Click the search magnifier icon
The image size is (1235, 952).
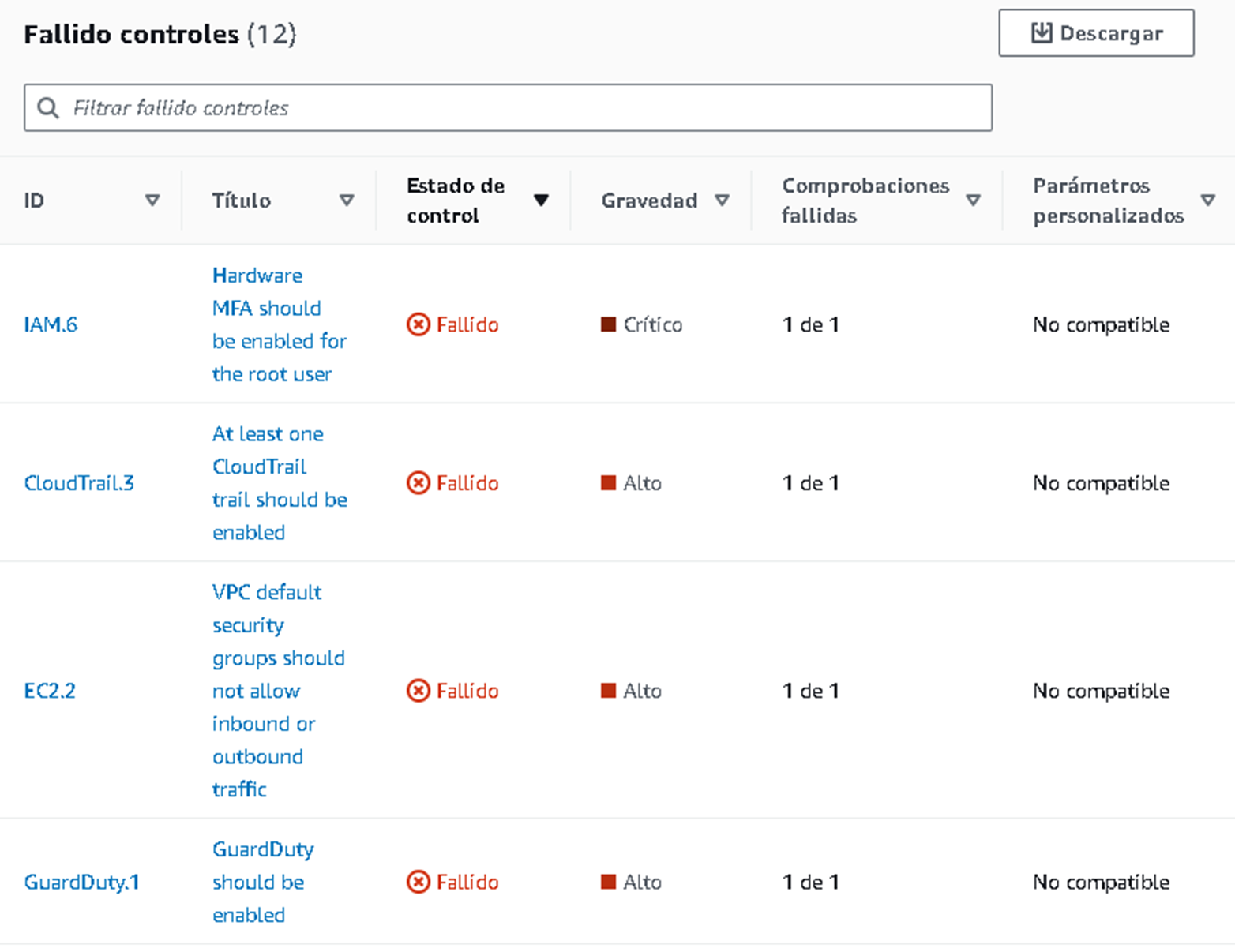[x=48, y=108]
